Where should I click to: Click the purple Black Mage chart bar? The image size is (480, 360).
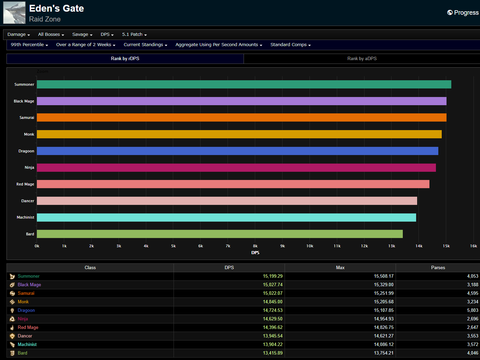pos(242,101)
